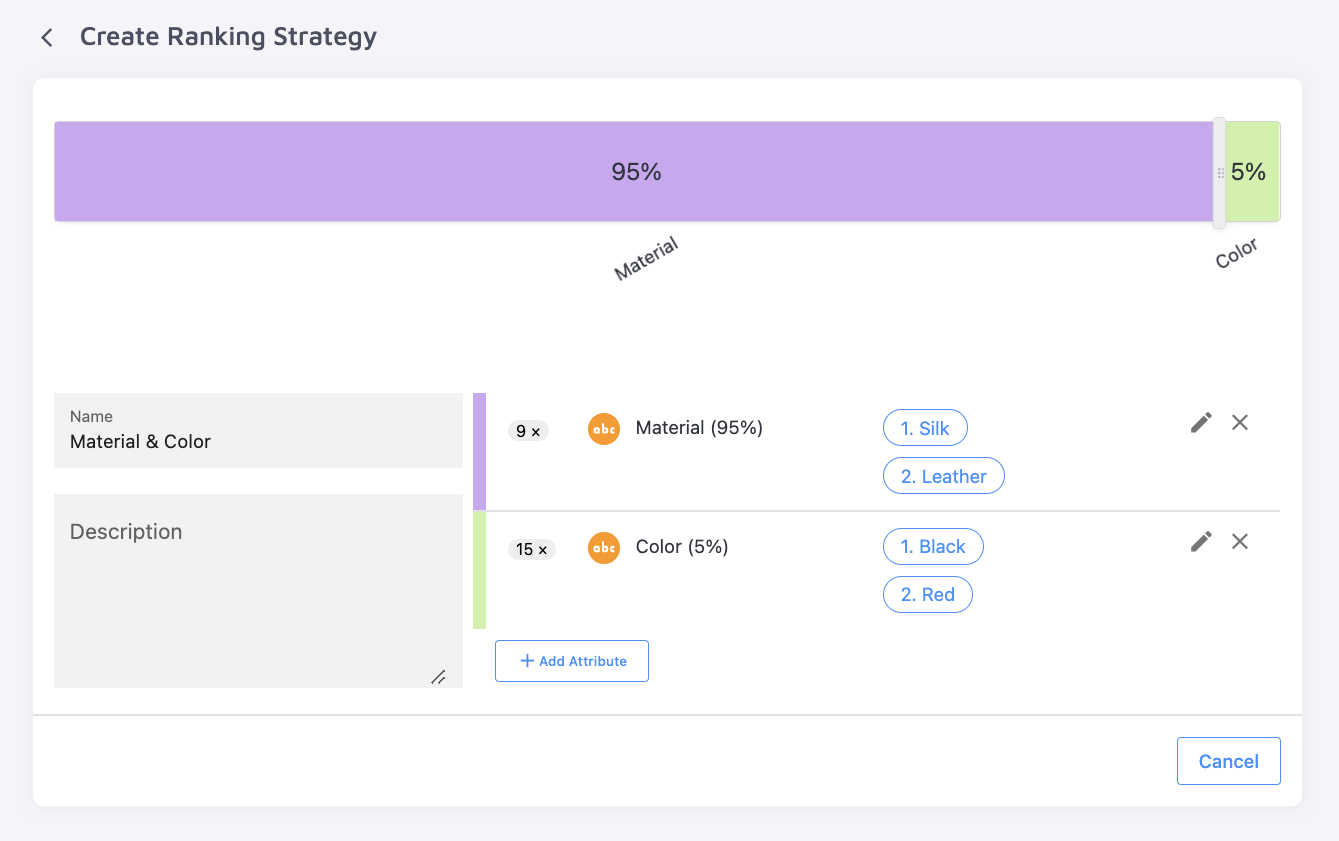Select the 2. Red value chip
The height and width of the screenshot is (841, 1339).
click(x=927, y=595)
